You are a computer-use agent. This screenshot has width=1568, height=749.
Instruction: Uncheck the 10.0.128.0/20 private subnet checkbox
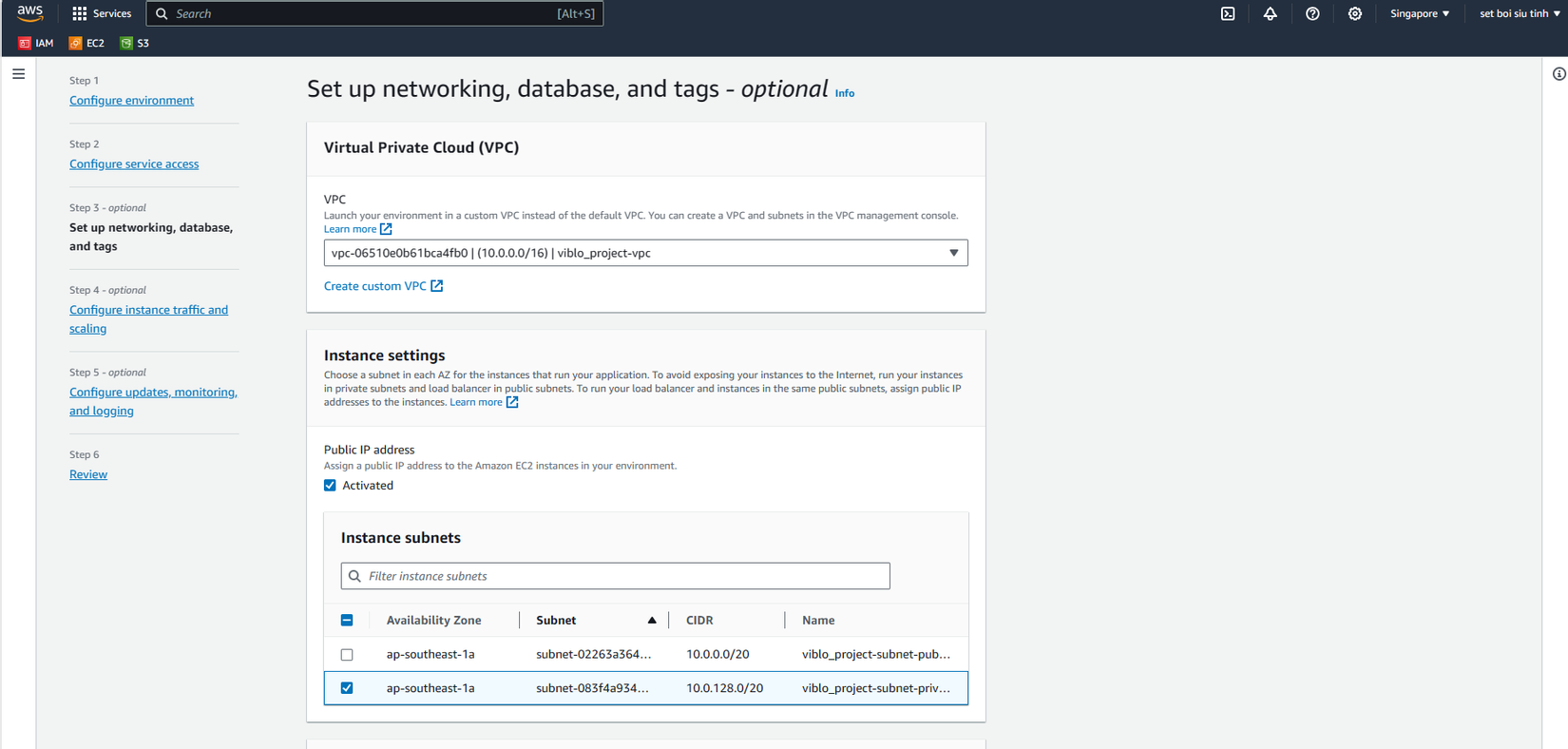[x=347, y=688]
